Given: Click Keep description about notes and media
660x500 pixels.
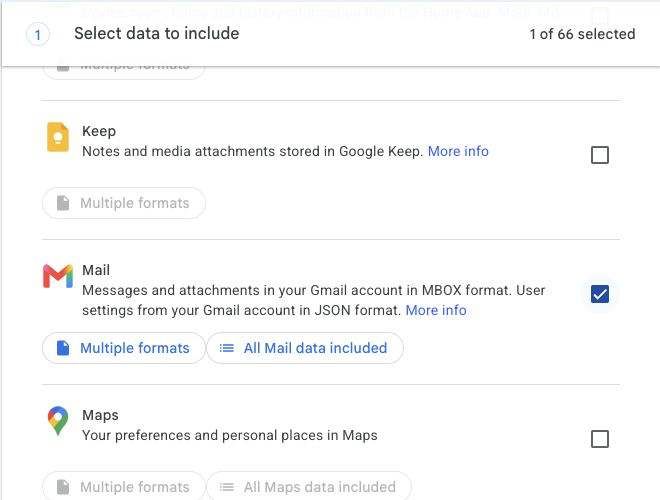Looking at the screenshot, I should point(253,151).
